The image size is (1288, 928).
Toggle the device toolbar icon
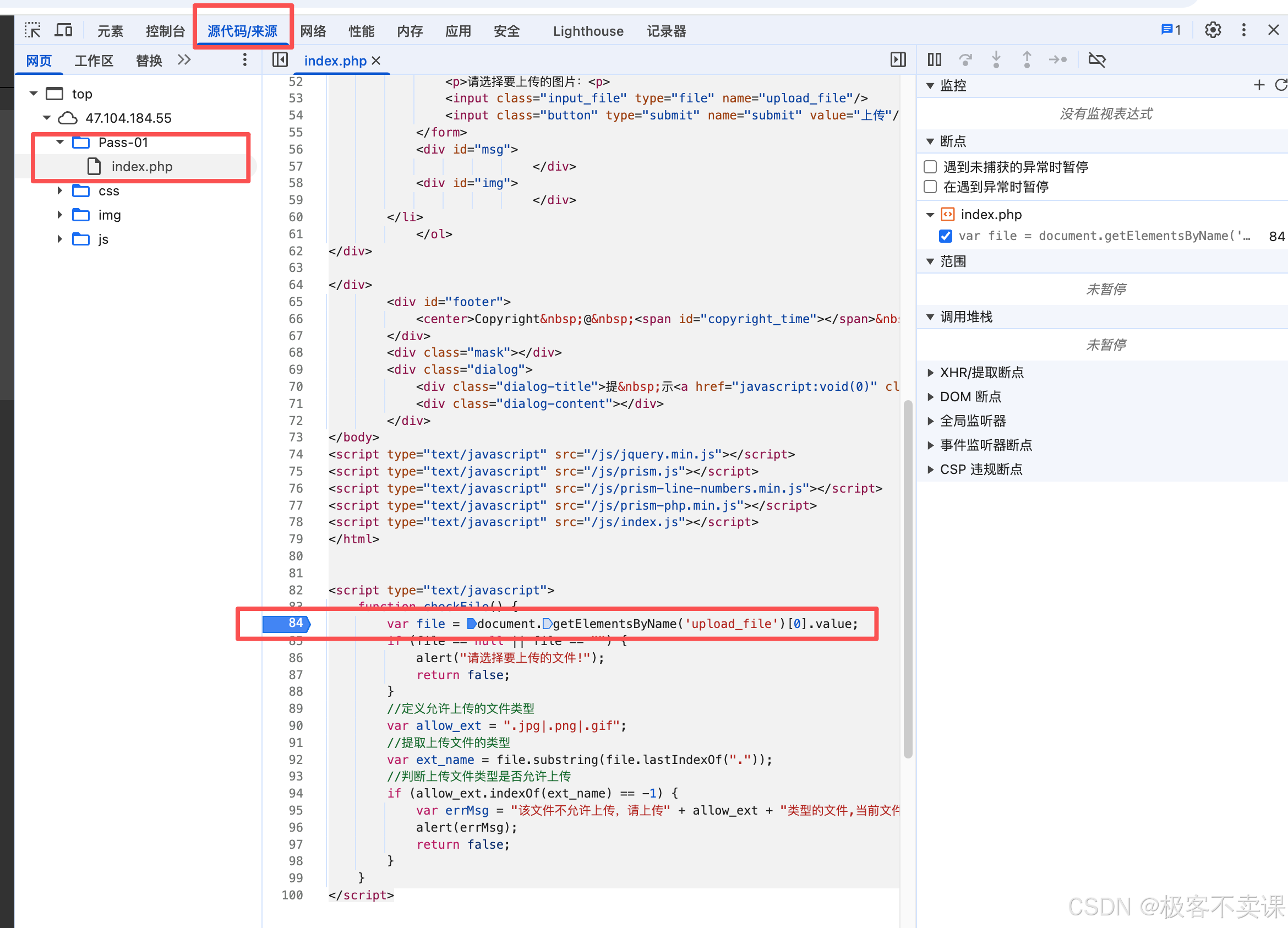(63, 31)
